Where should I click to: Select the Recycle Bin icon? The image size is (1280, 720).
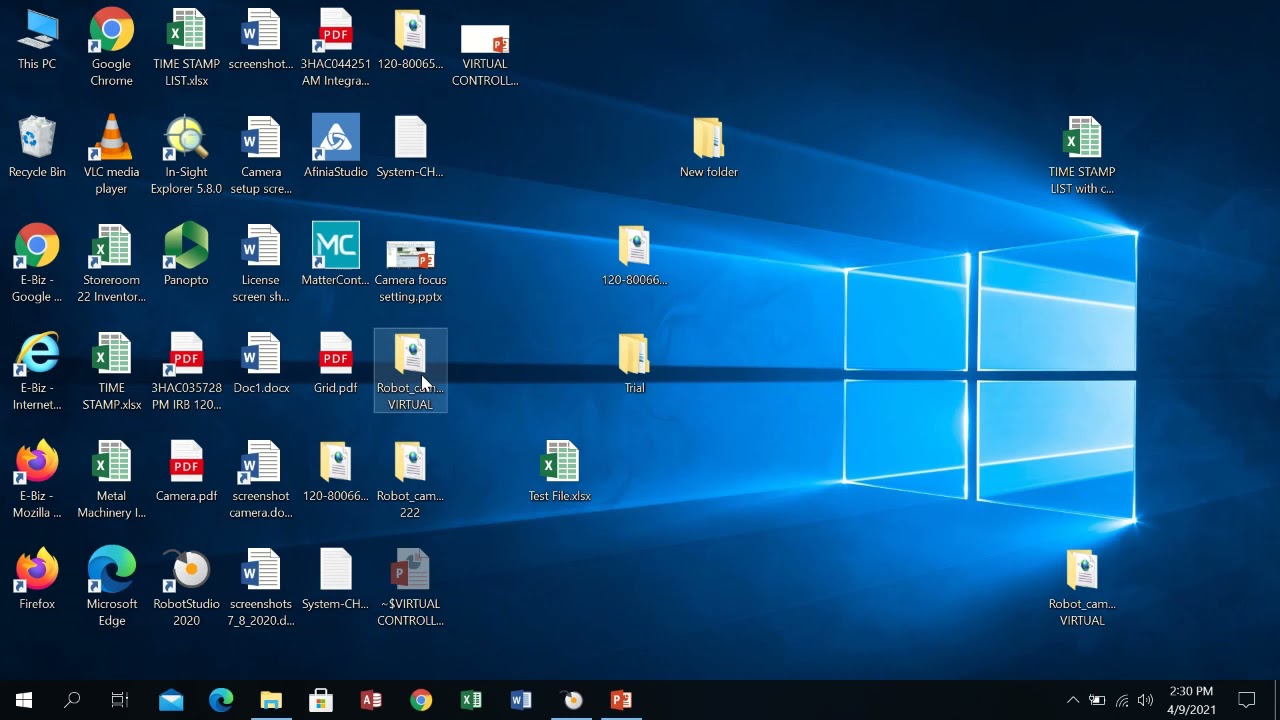tap(37, 147)
